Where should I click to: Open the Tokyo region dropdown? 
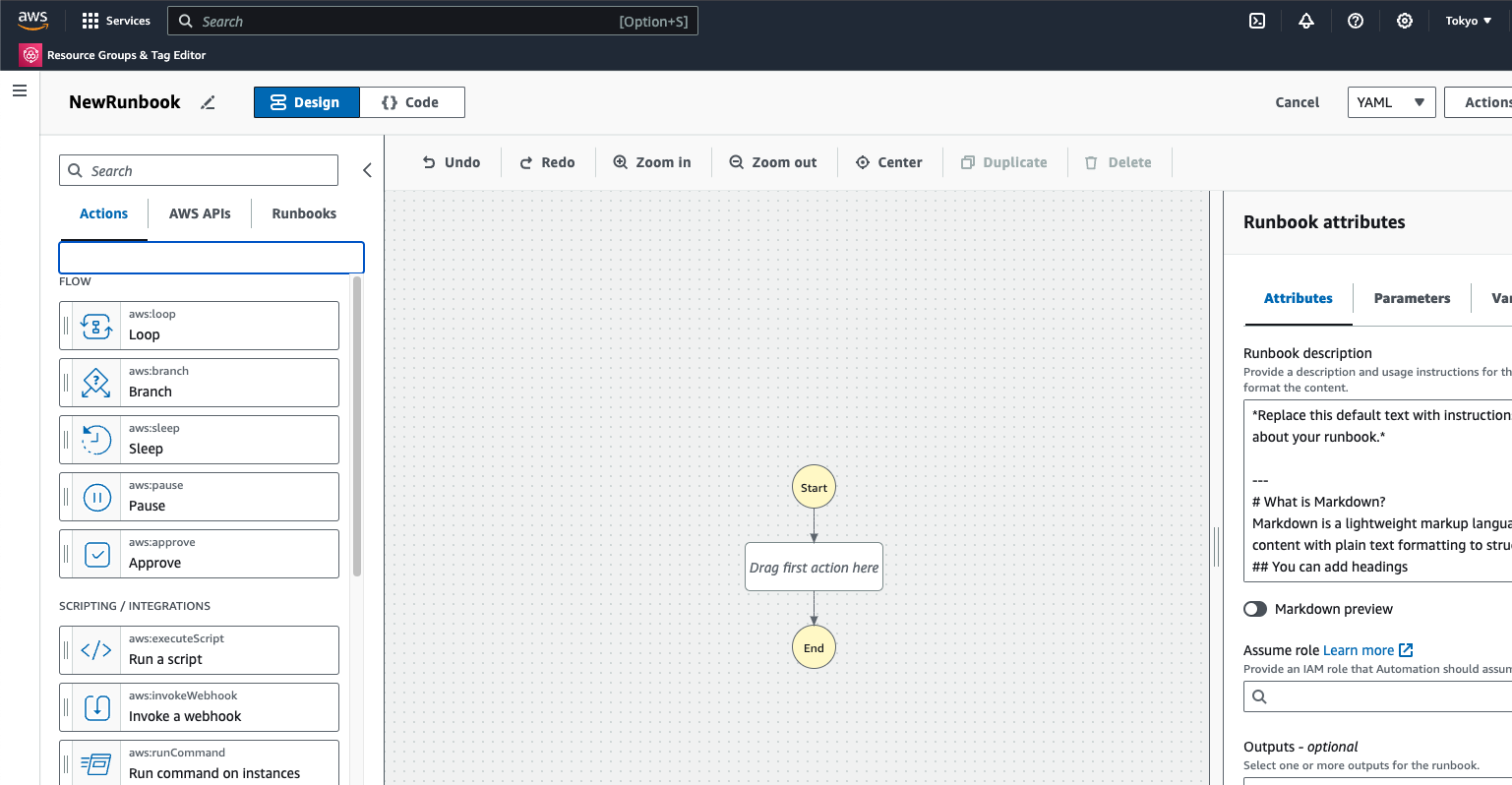pos(1468,21)
